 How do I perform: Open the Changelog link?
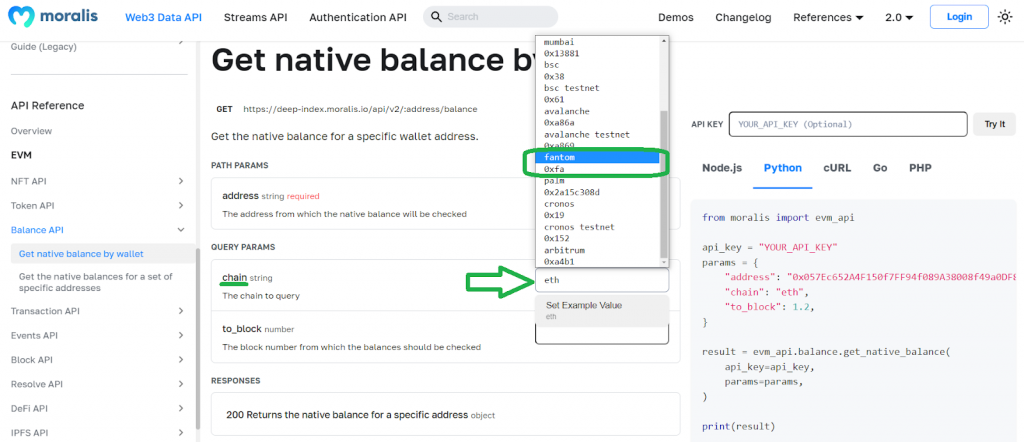pos(743,18)
